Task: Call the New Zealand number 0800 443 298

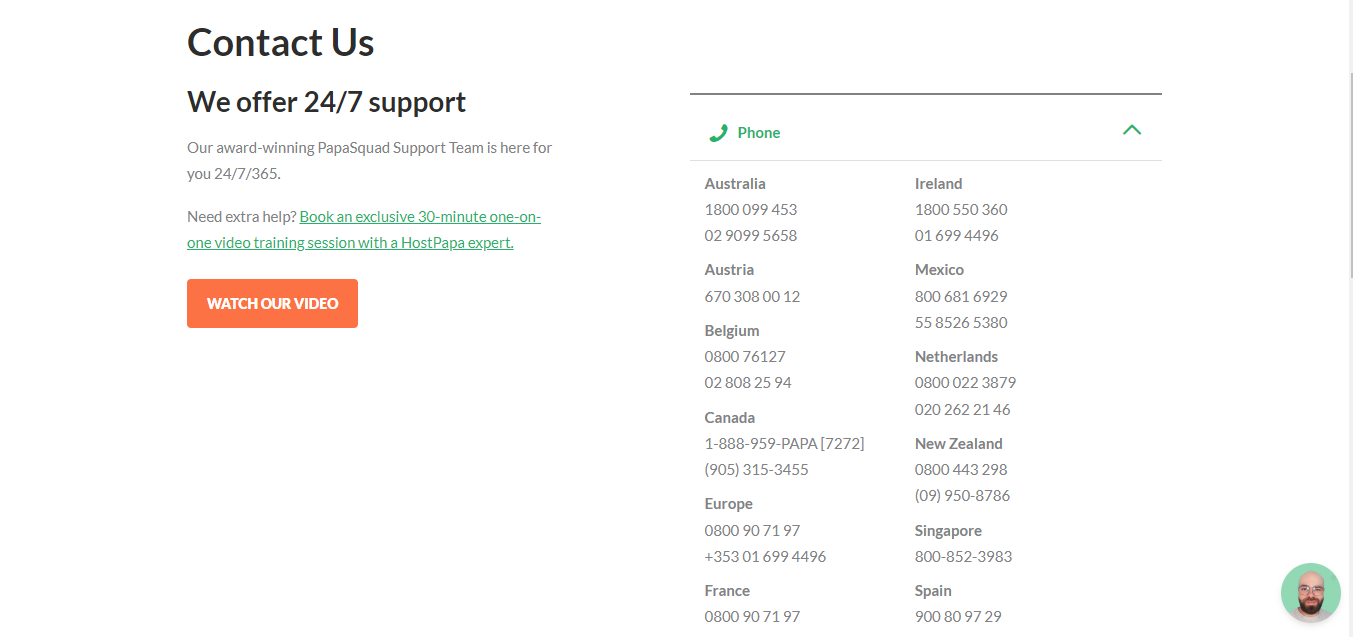Action: [x=960, y=469]
